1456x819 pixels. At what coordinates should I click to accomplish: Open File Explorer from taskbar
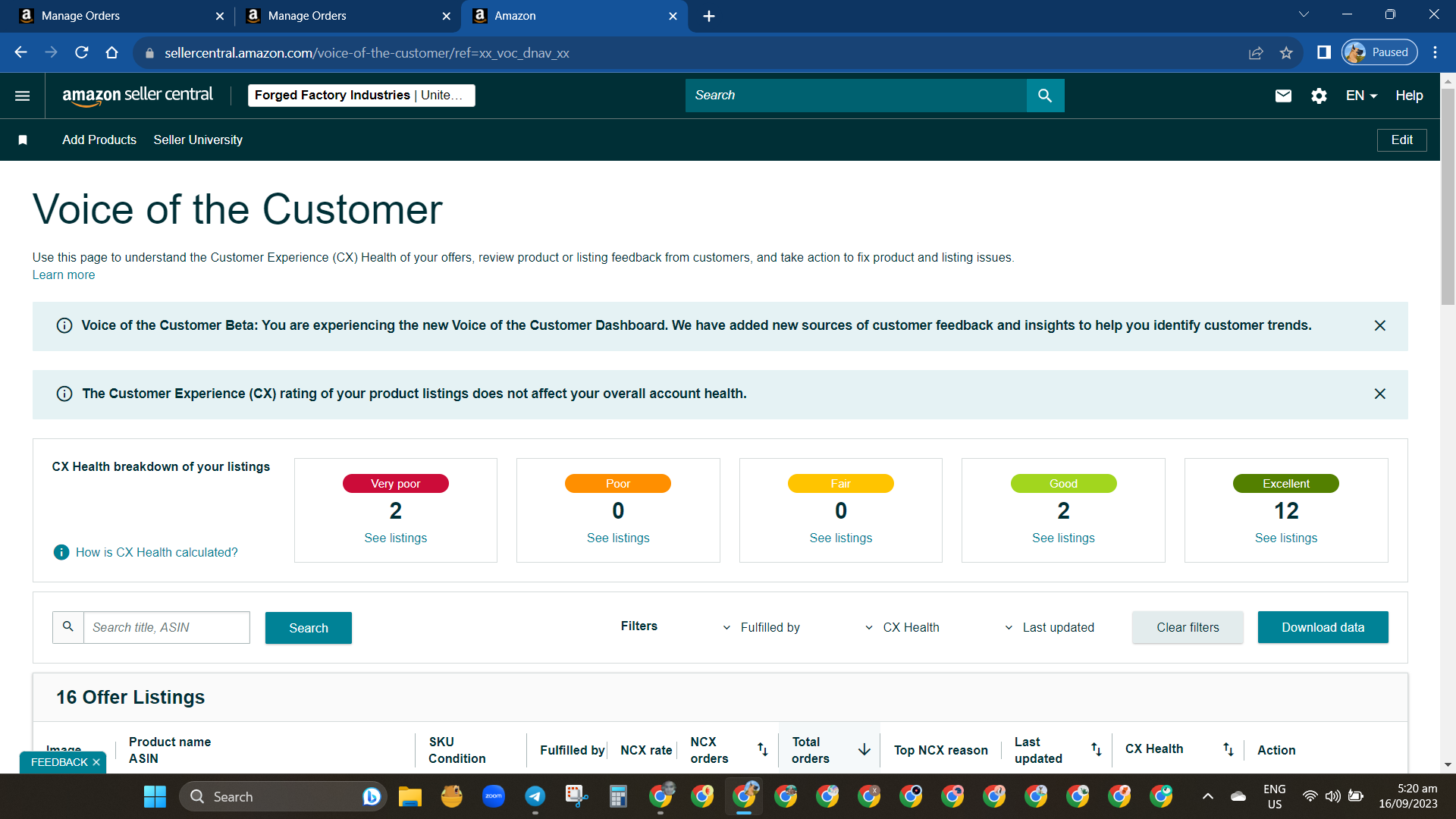(x=410, y=796)
